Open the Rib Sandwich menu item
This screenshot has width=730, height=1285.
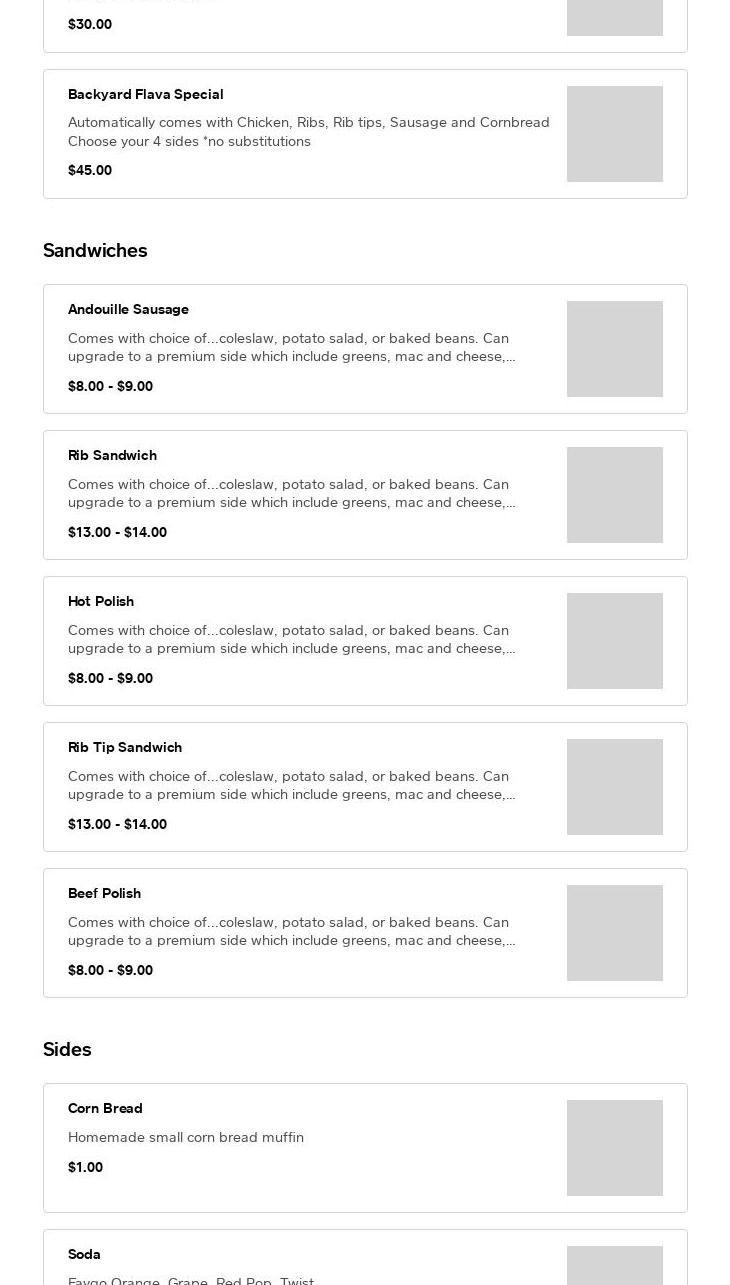(x=112, y=455)
